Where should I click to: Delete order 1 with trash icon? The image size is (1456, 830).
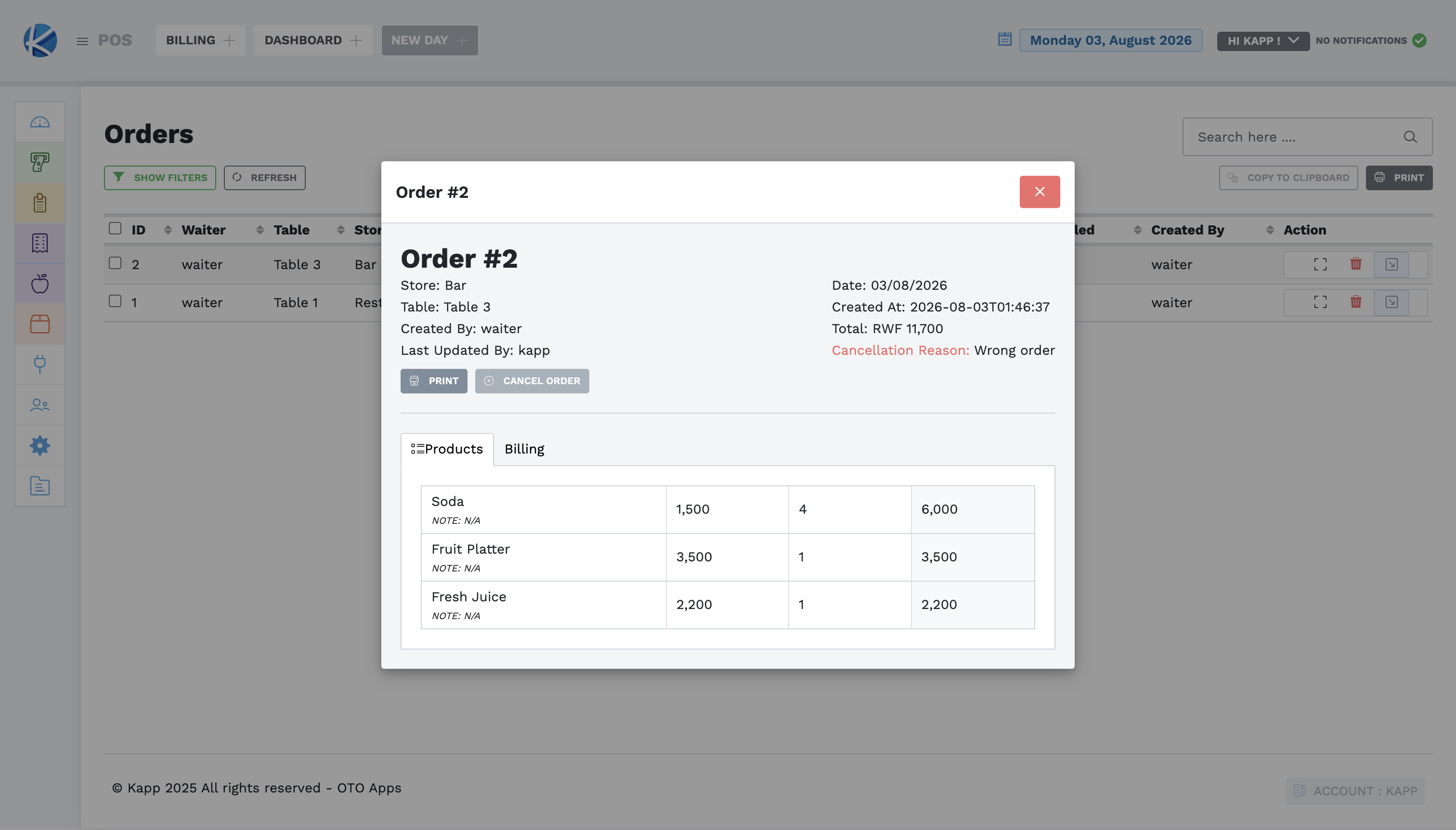pyautogui.click(x=1356, y=301)
